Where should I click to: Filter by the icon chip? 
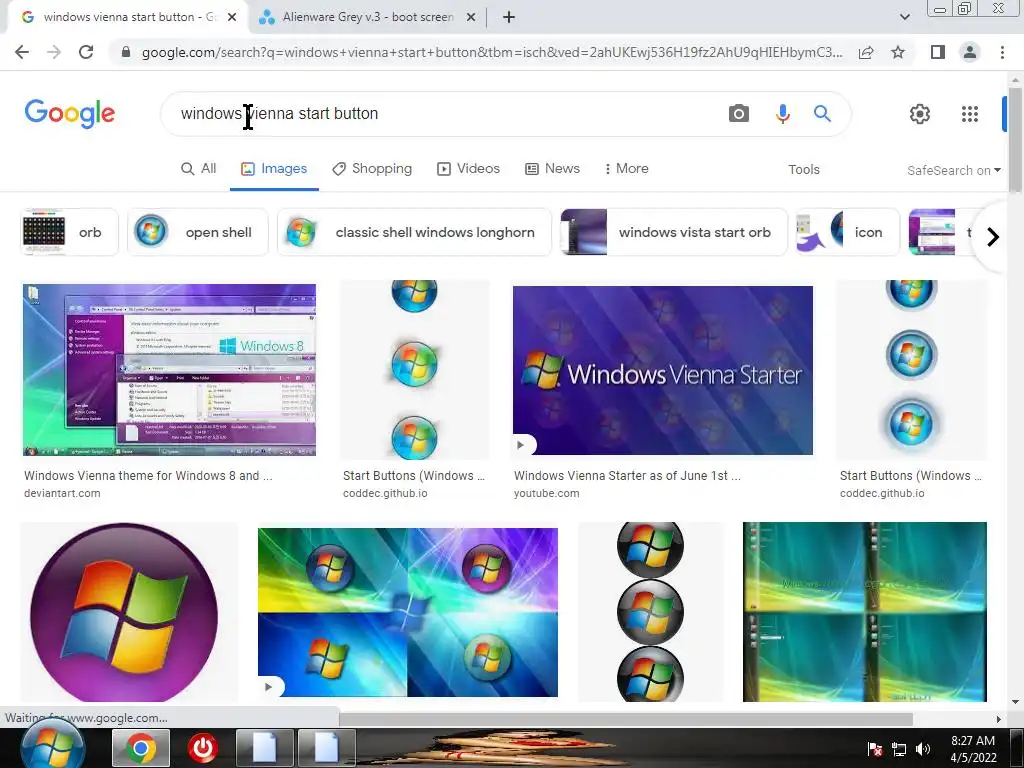pos(848,232)
